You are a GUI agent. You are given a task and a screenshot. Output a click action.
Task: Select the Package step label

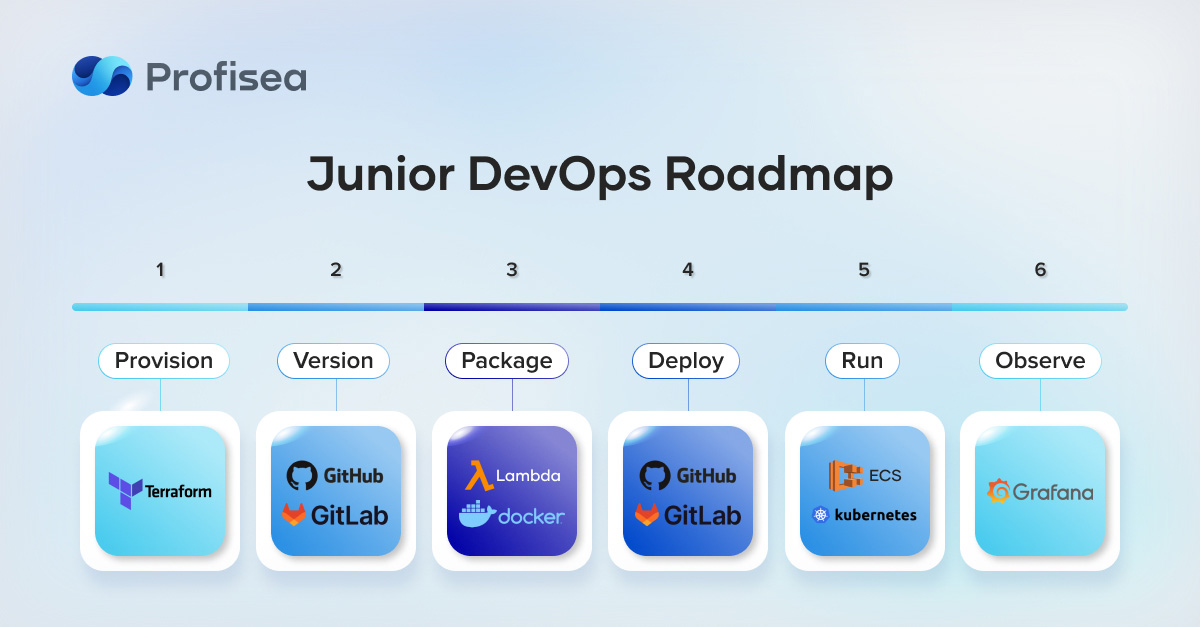(x=507, y=361)
